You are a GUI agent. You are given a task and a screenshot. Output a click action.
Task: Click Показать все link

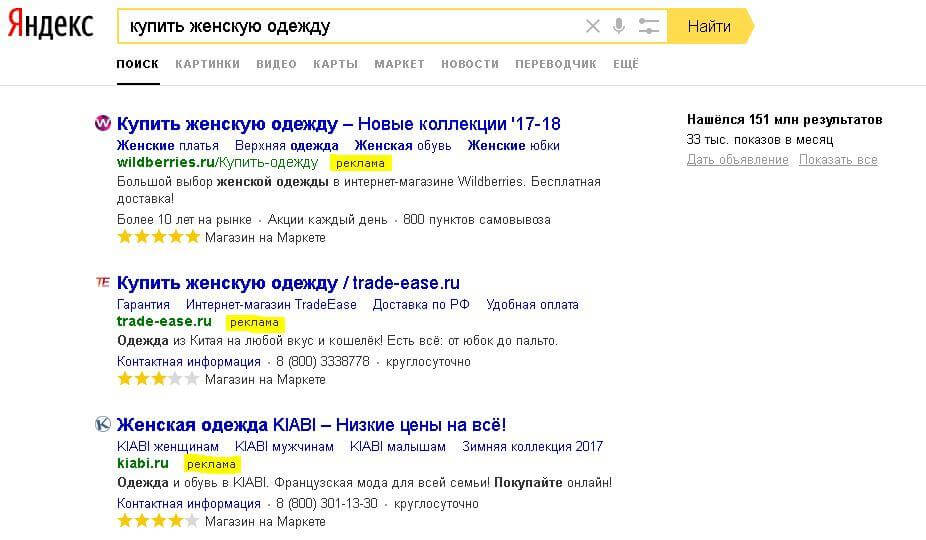click(x=838, y=160)
